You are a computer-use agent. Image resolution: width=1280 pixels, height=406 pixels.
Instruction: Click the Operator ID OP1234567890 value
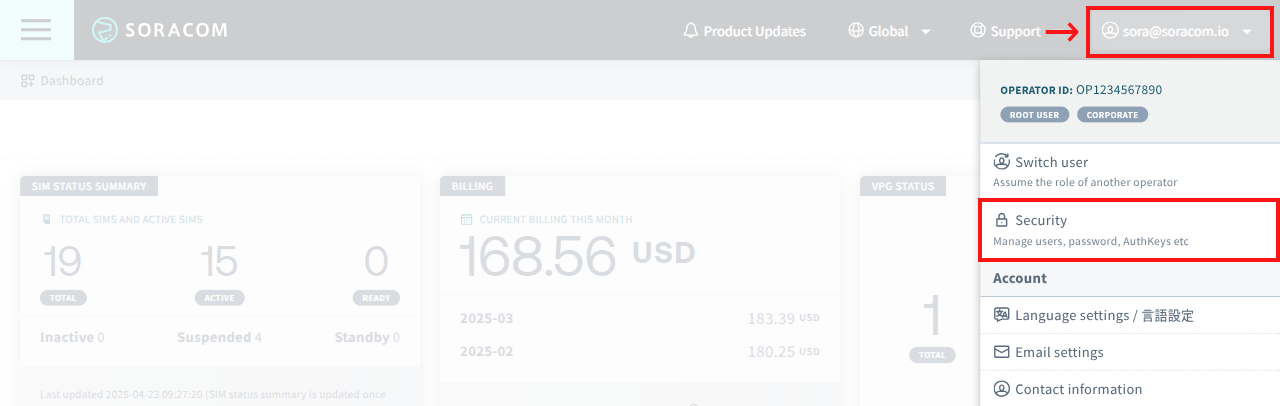tap(1119, 90)
